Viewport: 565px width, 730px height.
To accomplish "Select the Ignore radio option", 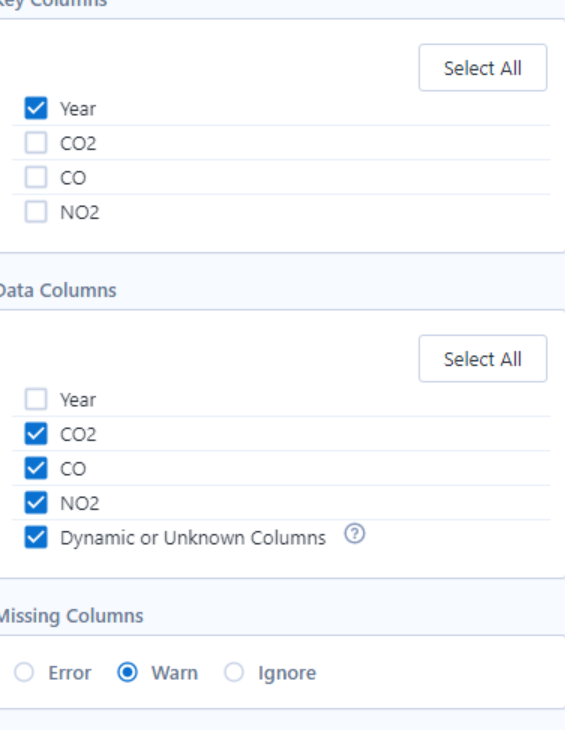I will pos(234,672).
